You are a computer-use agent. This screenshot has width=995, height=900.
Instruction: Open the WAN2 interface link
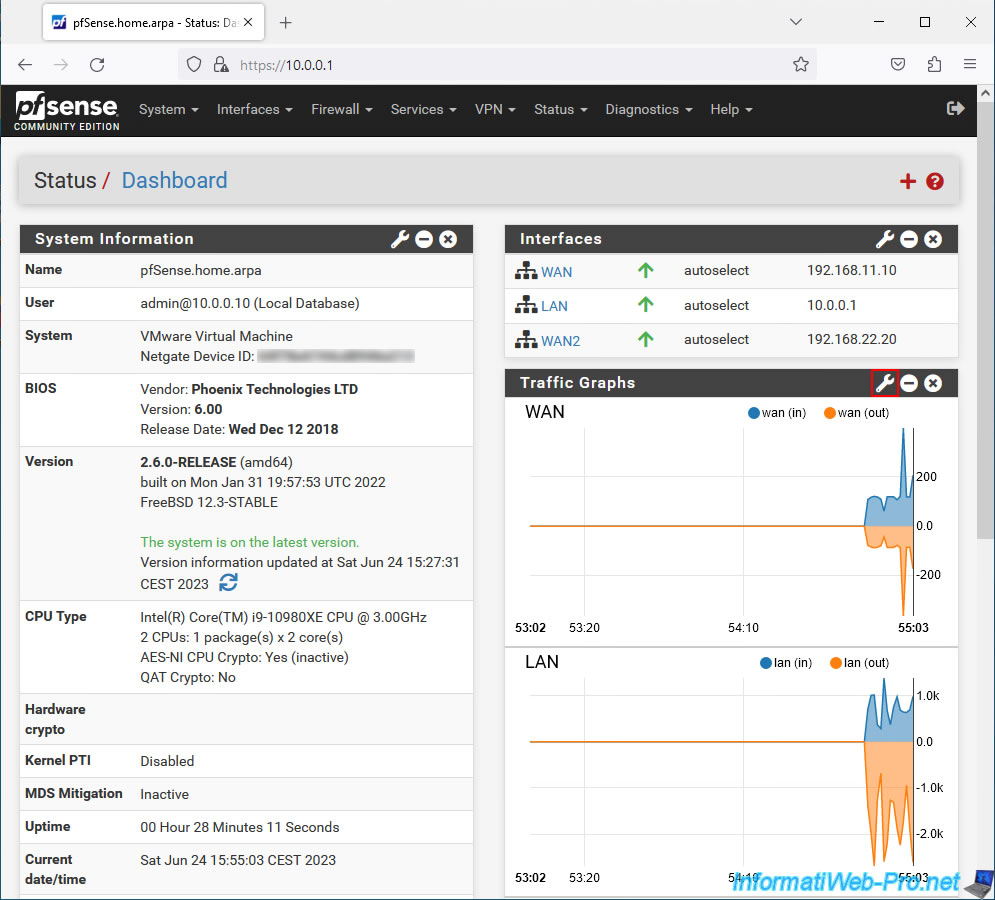pyautogui.click(x=560, y=341)
